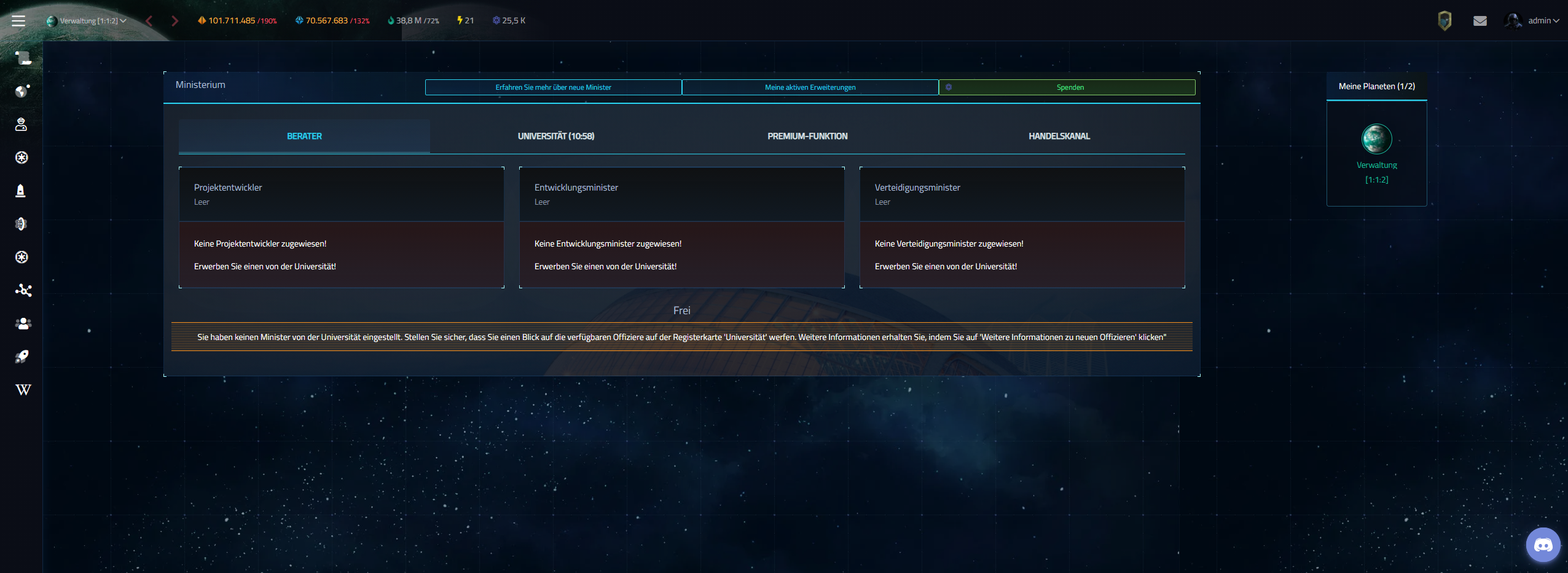The width and height of the screenshot is (1568, 573).
Task: Switch to the Premium-Funktion tab
Action: coord(807,136)
